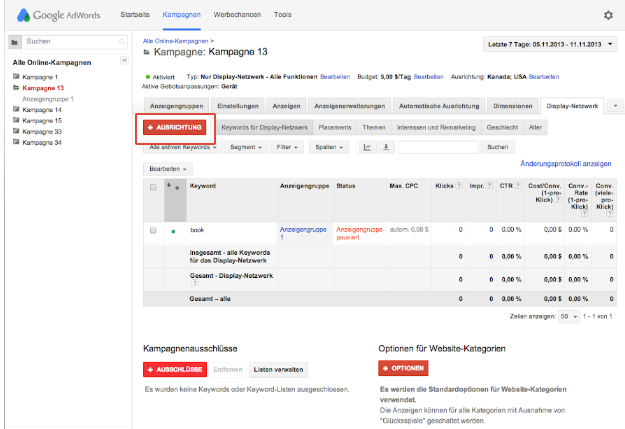
Task: Select the Themen subtab
Action: [374, 128]
